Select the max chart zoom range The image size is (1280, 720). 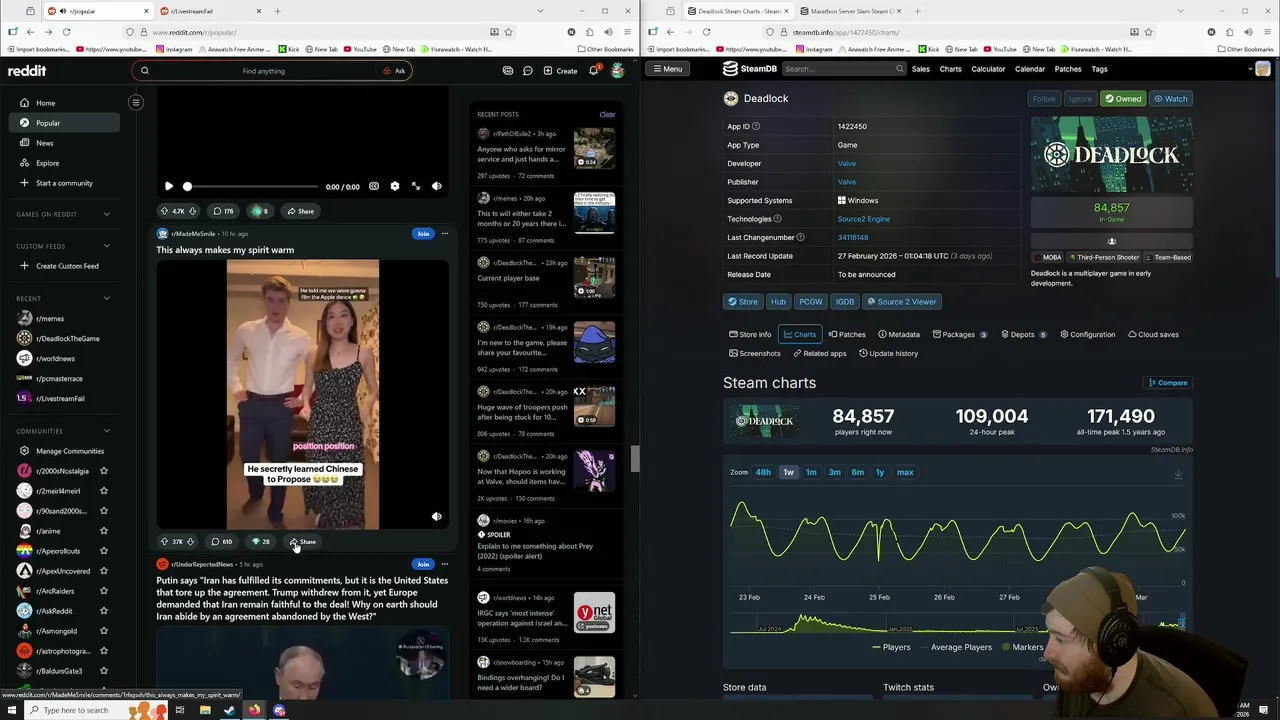(x=905, y=472)
